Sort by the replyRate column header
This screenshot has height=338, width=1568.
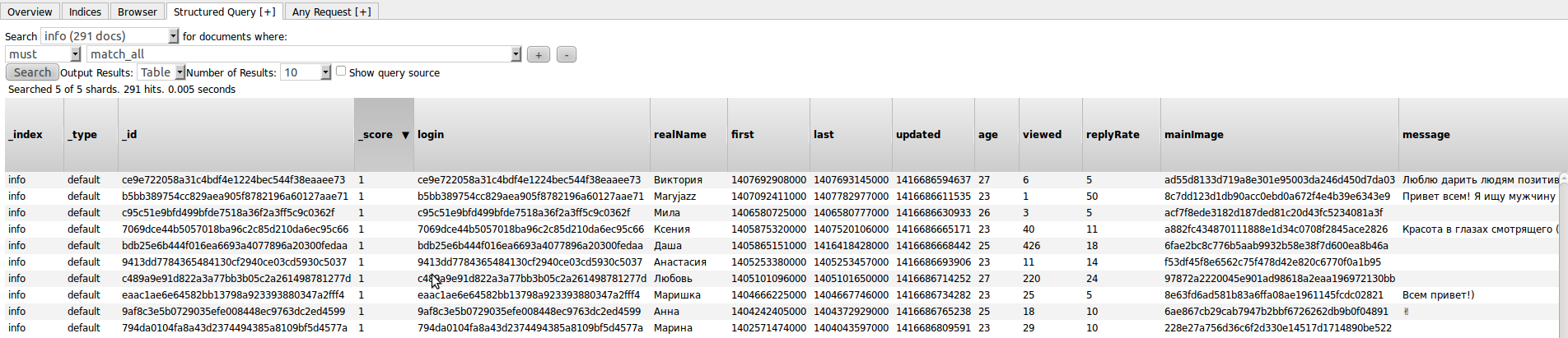click(x=1122, y=135)
